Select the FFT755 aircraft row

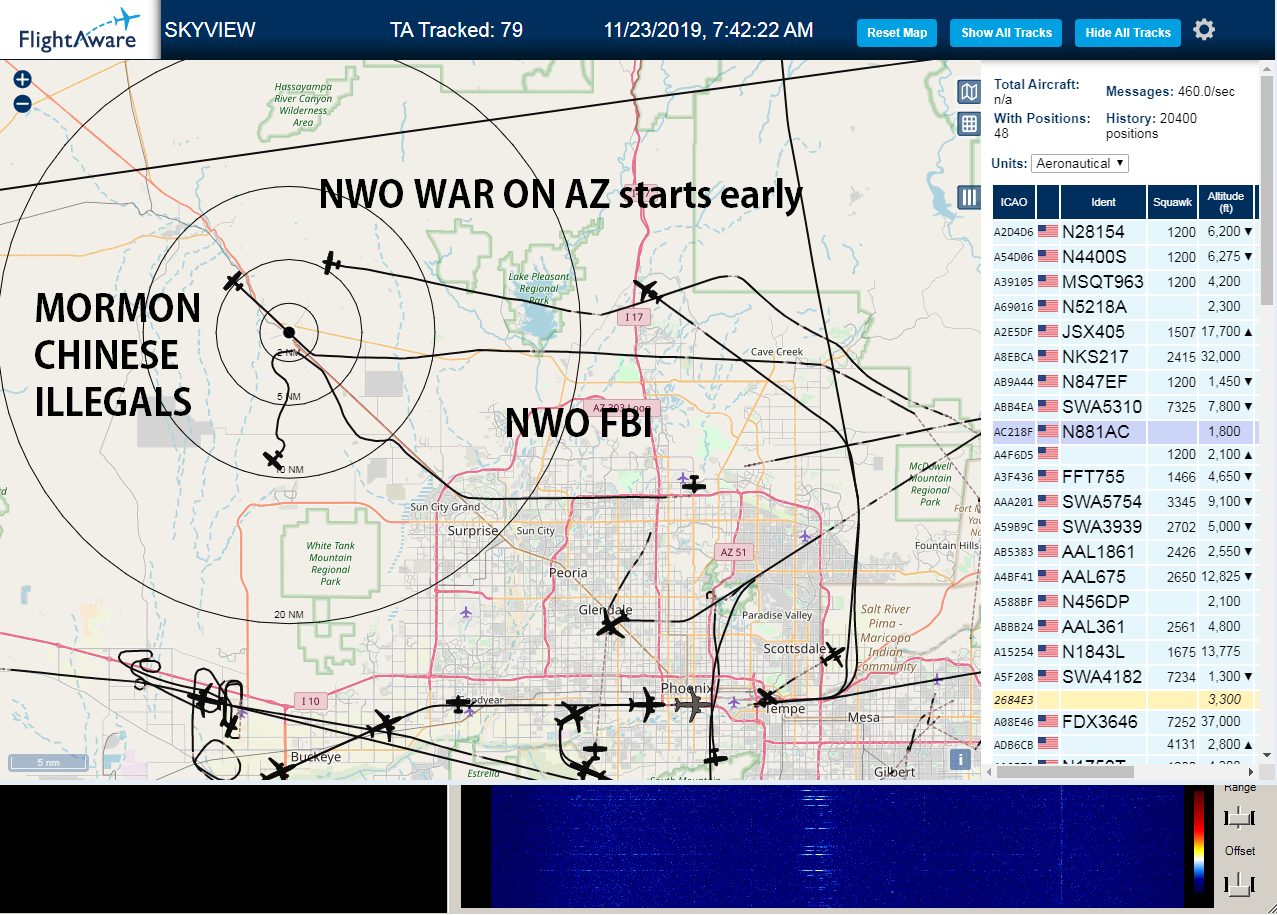[1125, 476]
